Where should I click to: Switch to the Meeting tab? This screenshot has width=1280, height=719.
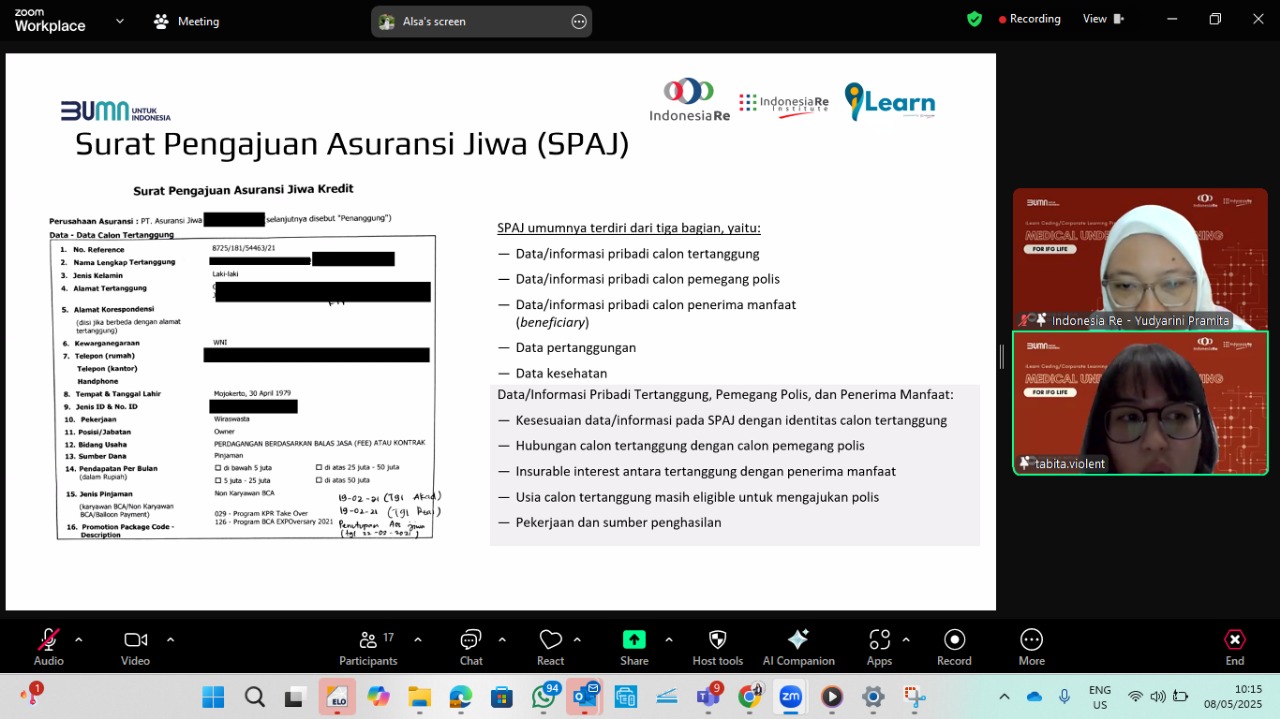tap(186, 21)
